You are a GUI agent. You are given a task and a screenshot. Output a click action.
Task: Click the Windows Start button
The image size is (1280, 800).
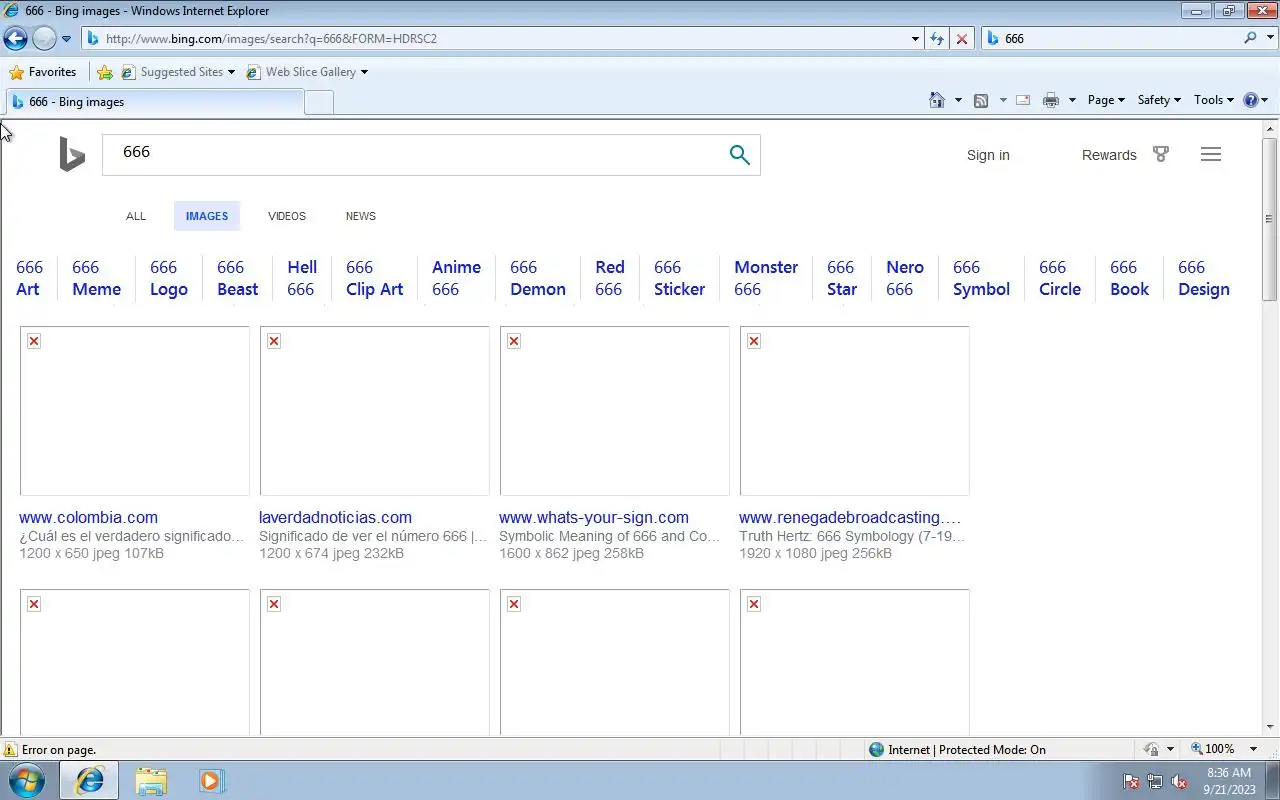(x=27, y=780)
